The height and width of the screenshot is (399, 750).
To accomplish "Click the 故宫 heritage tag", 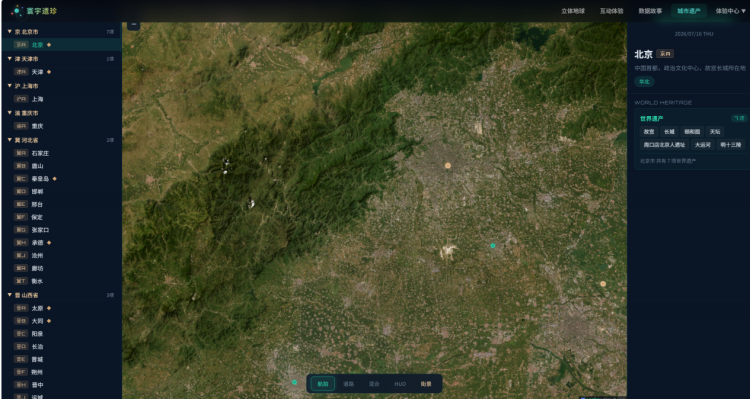I will click(x=649, y=132).
